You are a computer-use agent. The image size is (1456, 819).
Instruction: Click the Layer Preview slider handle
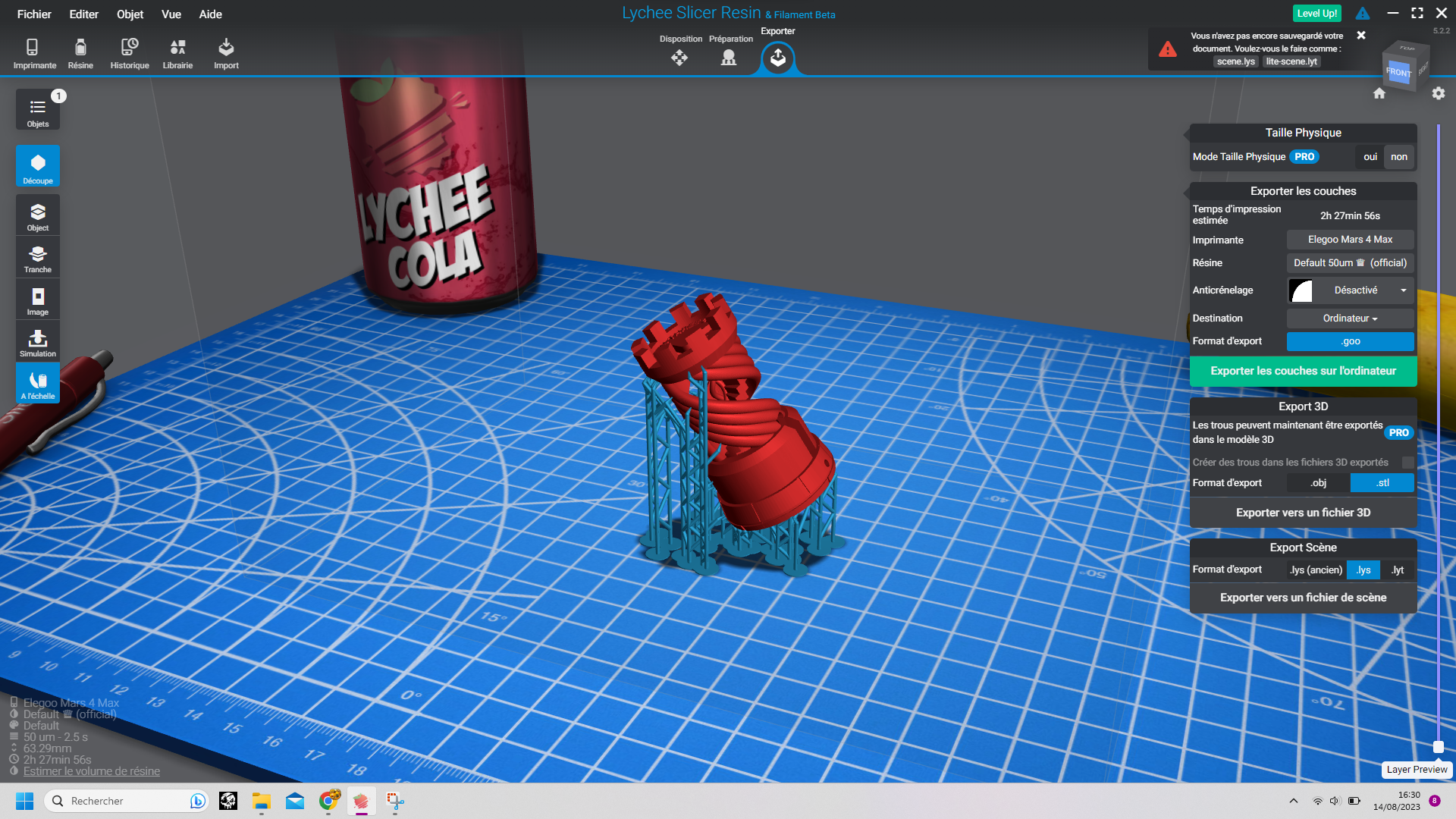1438,747
